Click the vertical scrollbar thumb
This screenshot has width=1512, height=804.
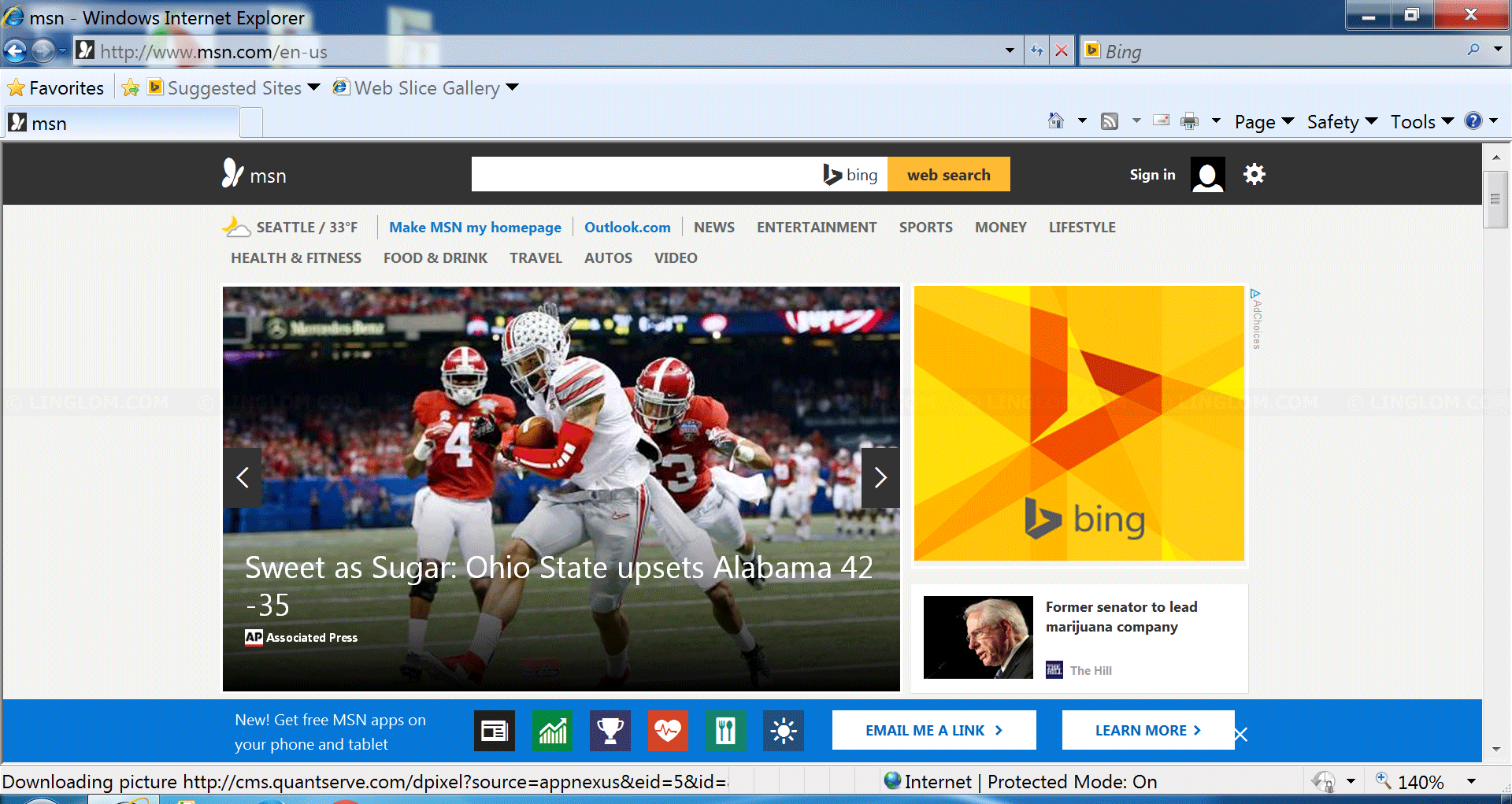pos(1495,198)
